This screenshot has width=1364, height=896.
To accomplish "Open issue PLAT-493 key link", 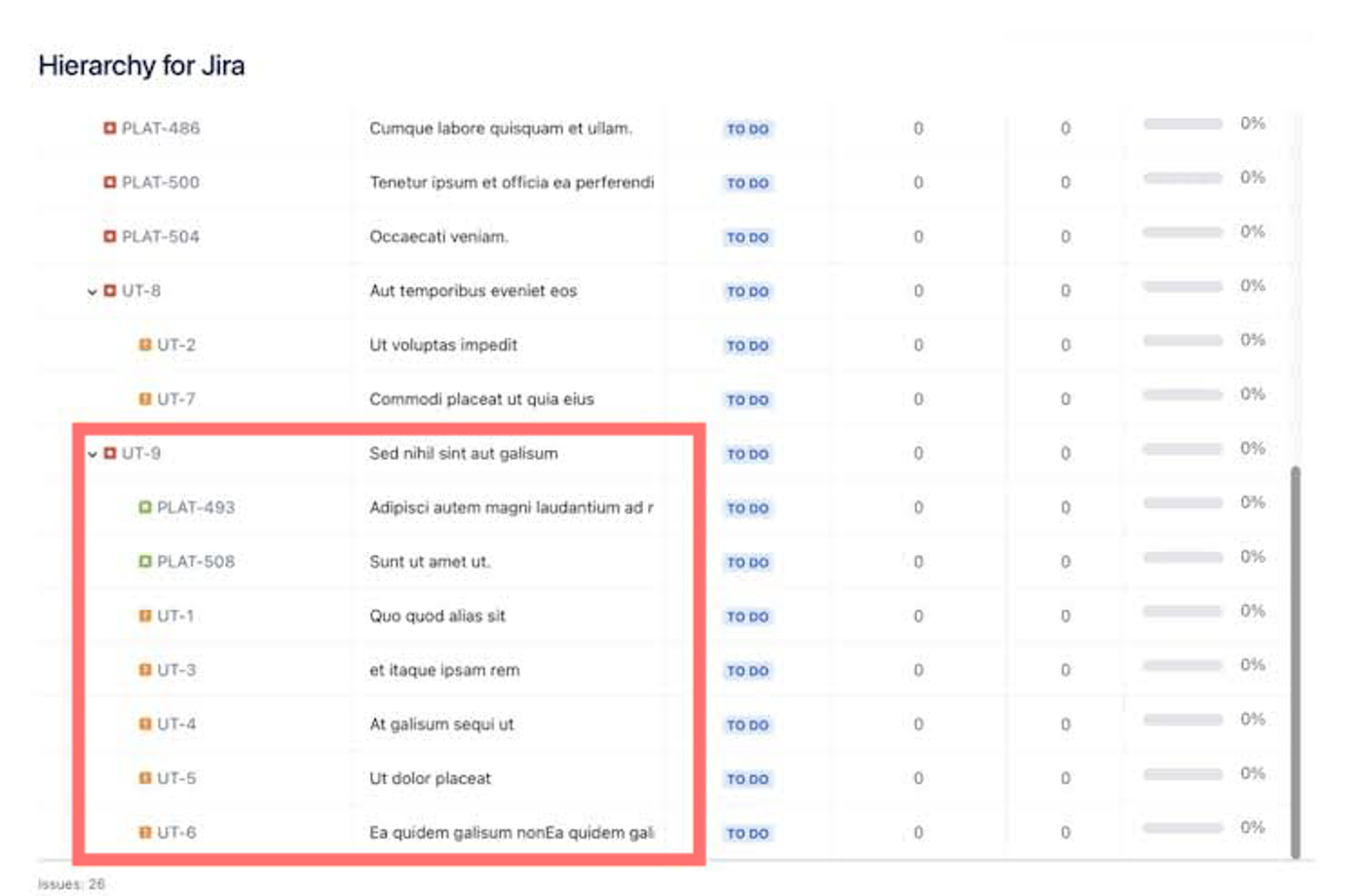I will (x=196, y=507).
